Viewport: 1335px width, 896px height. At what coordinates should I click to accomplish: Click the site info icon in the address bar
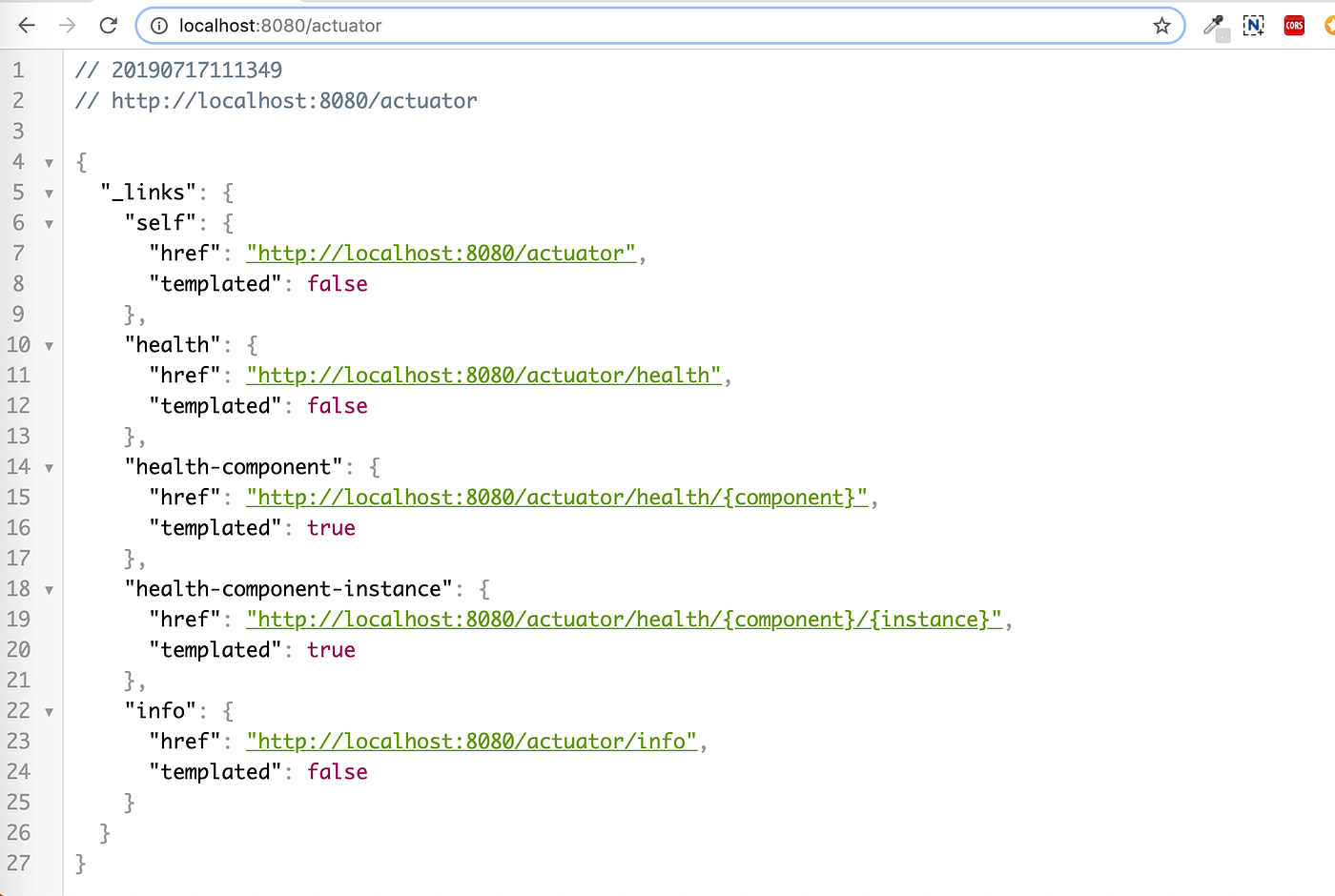(x=158, y=26)
